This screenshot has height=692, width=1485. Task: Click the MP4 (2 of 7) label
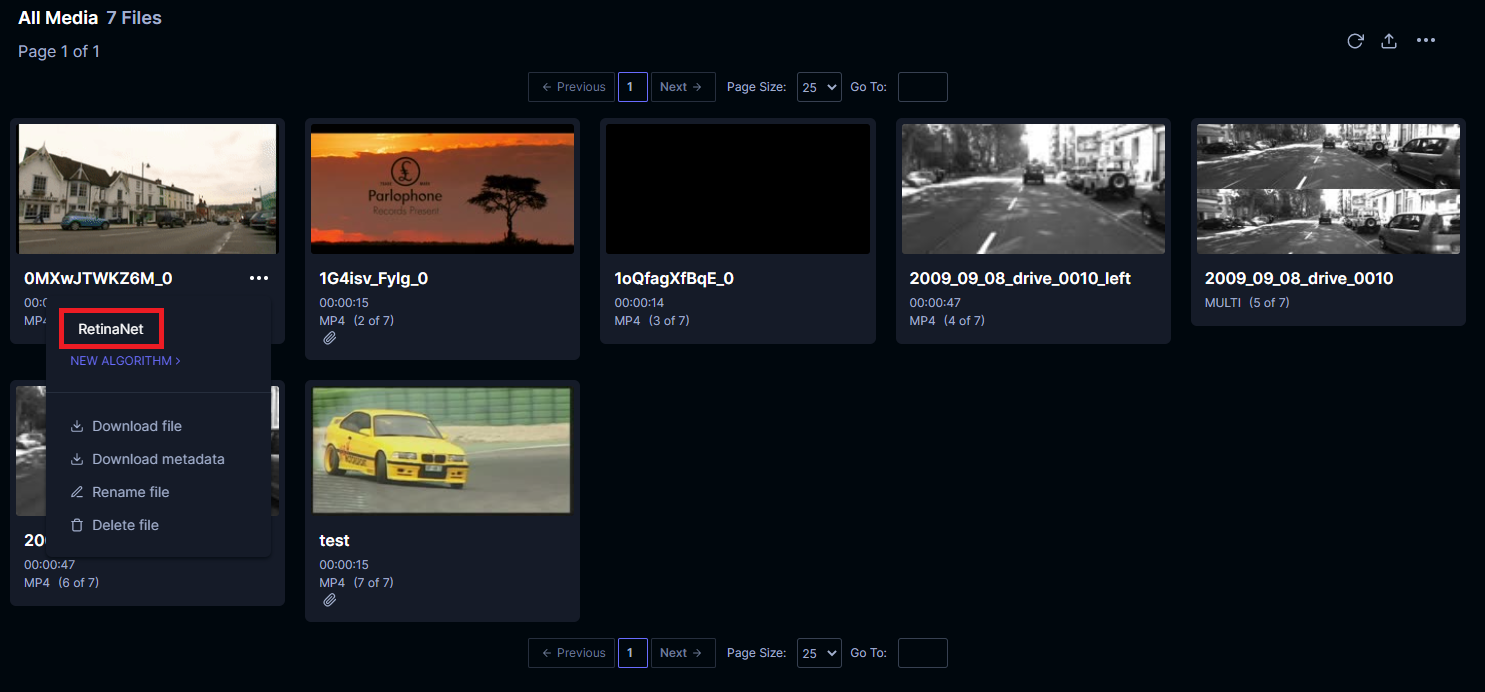357,321
